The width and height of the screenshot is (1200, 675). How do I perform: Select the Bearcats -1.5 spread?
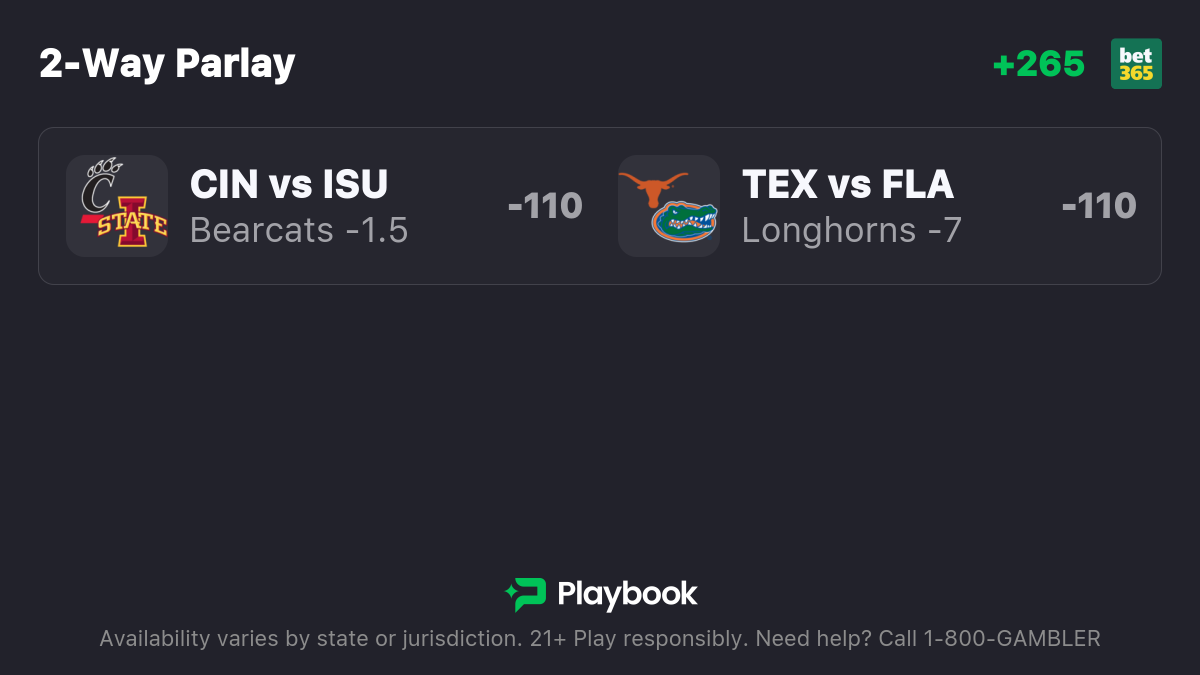pos(299,230)
